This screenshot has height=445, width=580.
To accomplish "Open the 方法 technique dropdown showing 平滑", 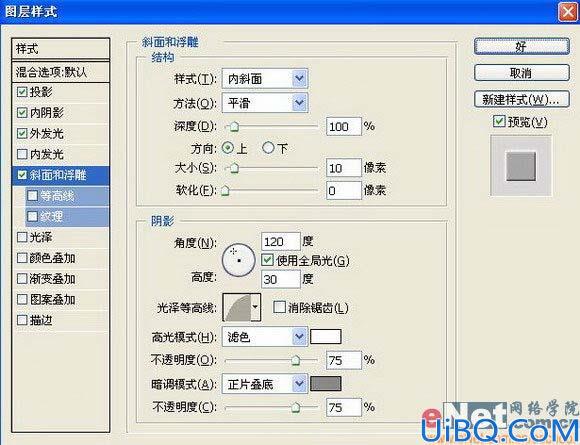I will tap(265, 102).
